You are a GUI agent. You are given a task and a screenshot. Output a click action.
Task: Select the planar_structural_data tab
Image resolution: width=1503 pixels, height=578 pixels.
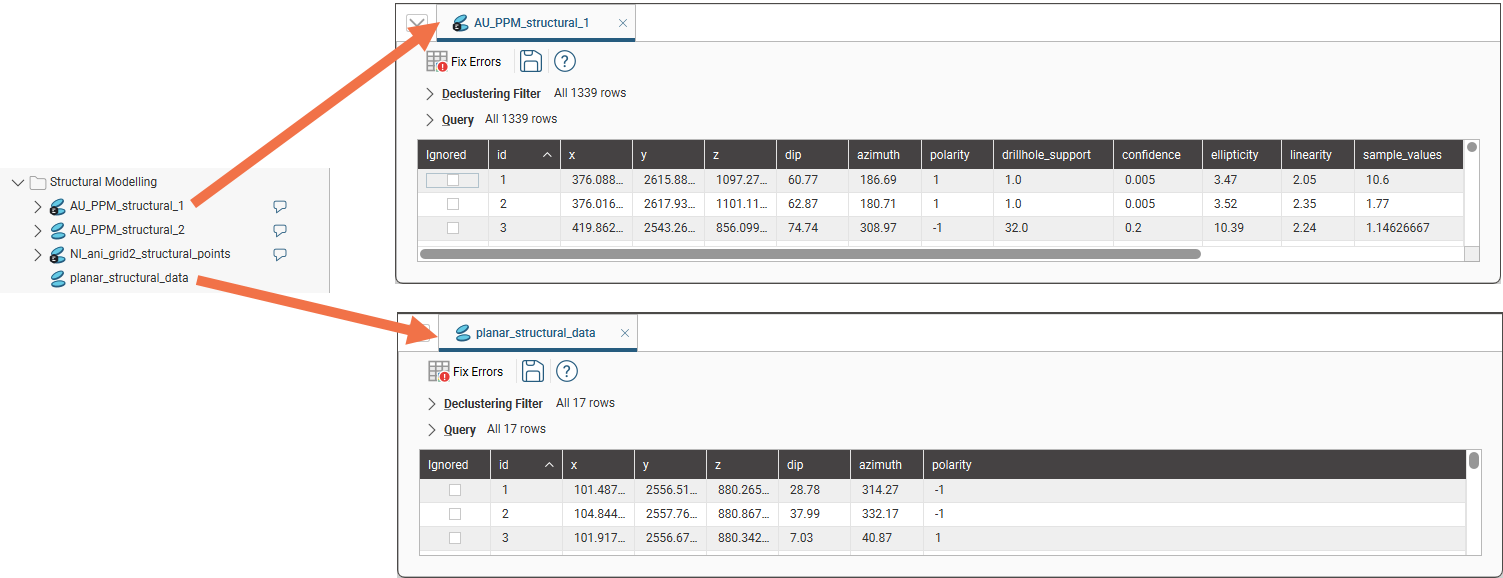tap(535, 332)
